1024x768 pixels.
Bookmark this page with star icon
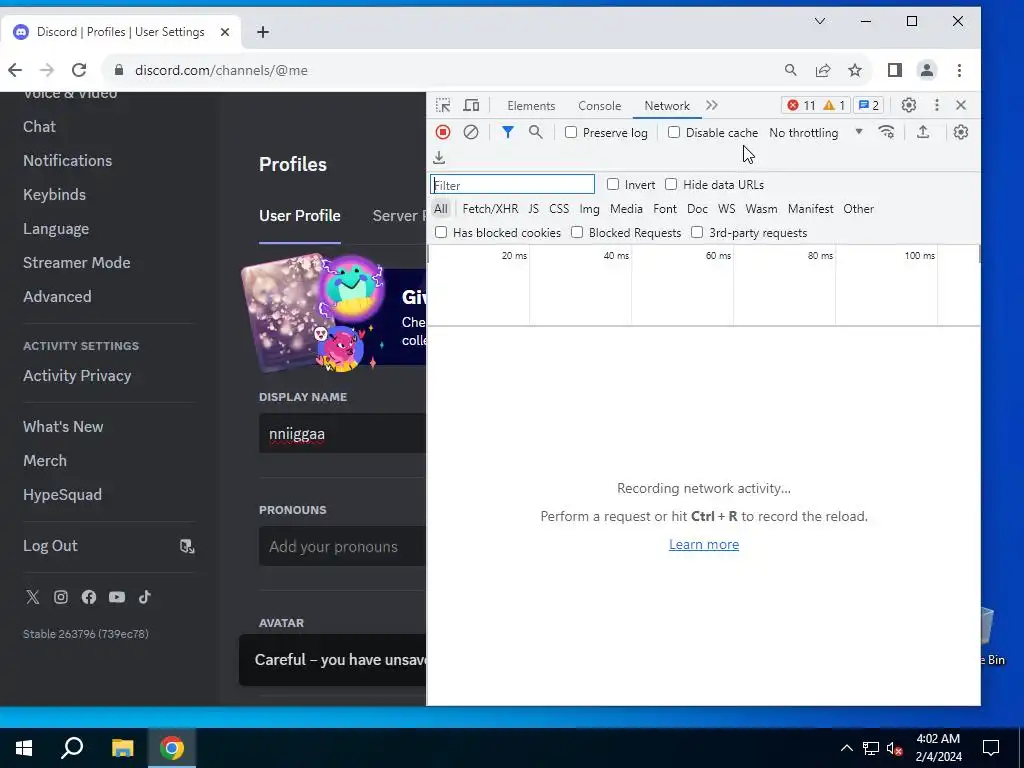pos(855,70)
